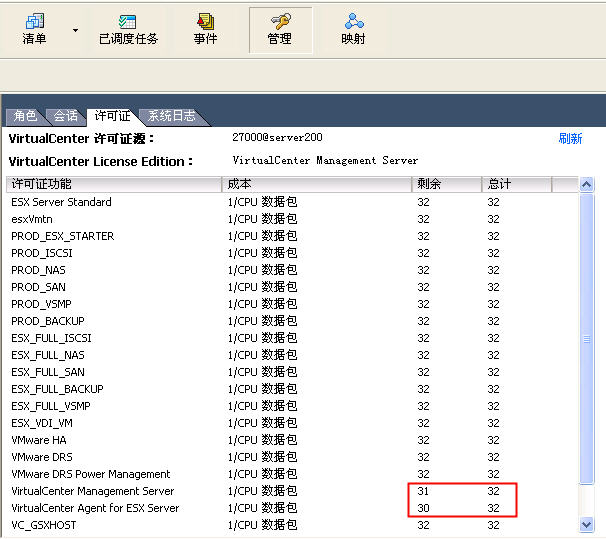Screen dimensions: 606x539
Task: Open 已调度任务 scheduled tasks view
Action: tap(128, 29)
